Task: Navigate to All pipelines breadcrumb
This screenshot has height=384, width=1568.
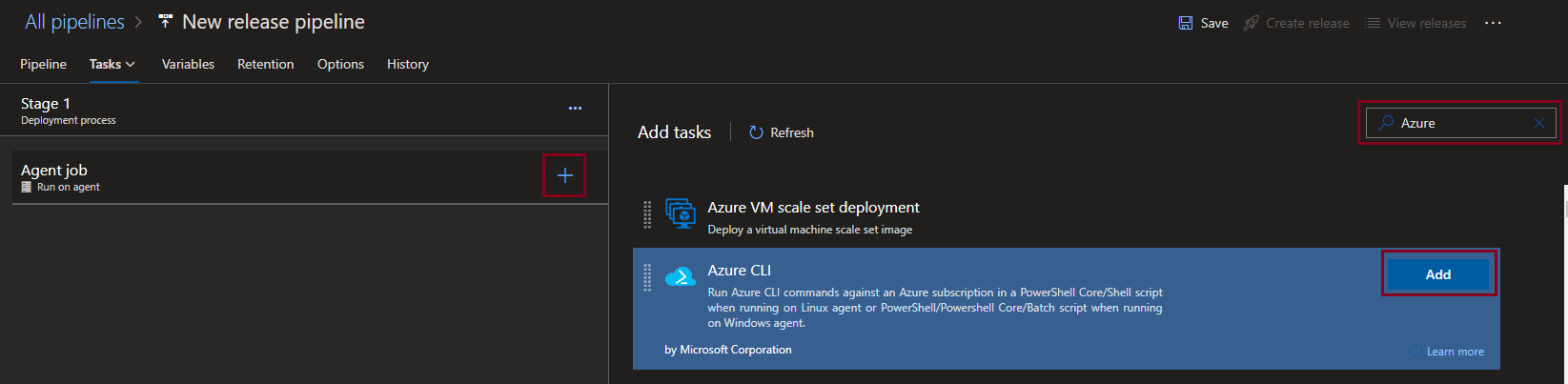Action: 74,22
